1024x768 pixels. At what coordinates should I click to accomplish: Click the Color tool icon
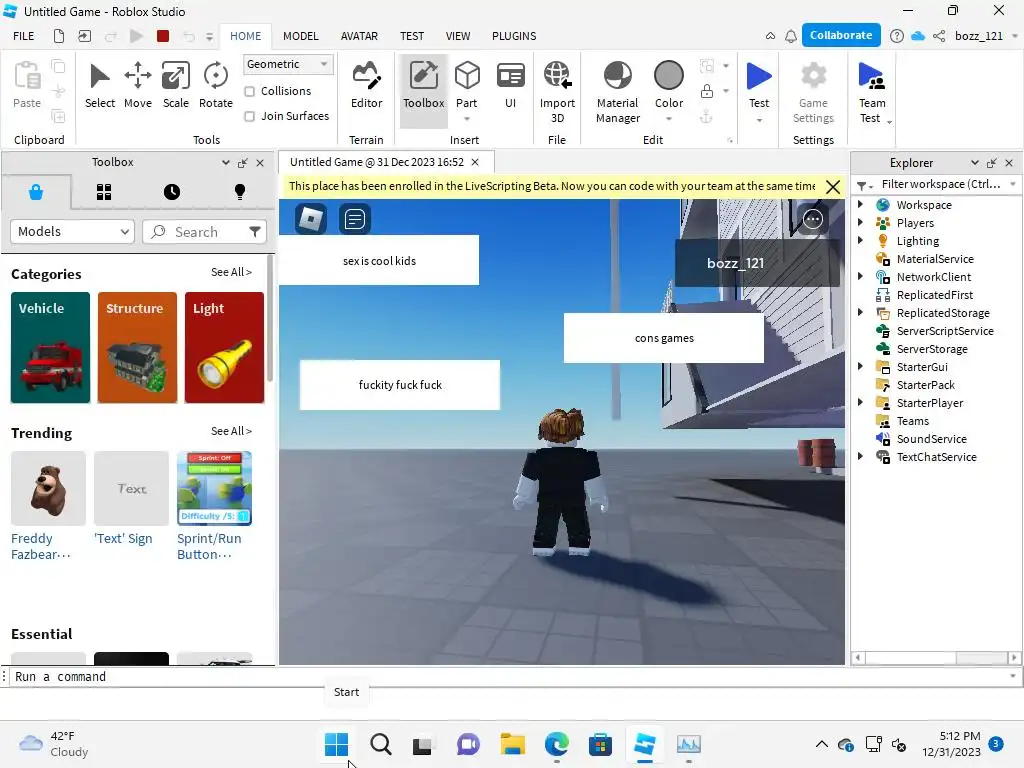(x=669, y=75)
